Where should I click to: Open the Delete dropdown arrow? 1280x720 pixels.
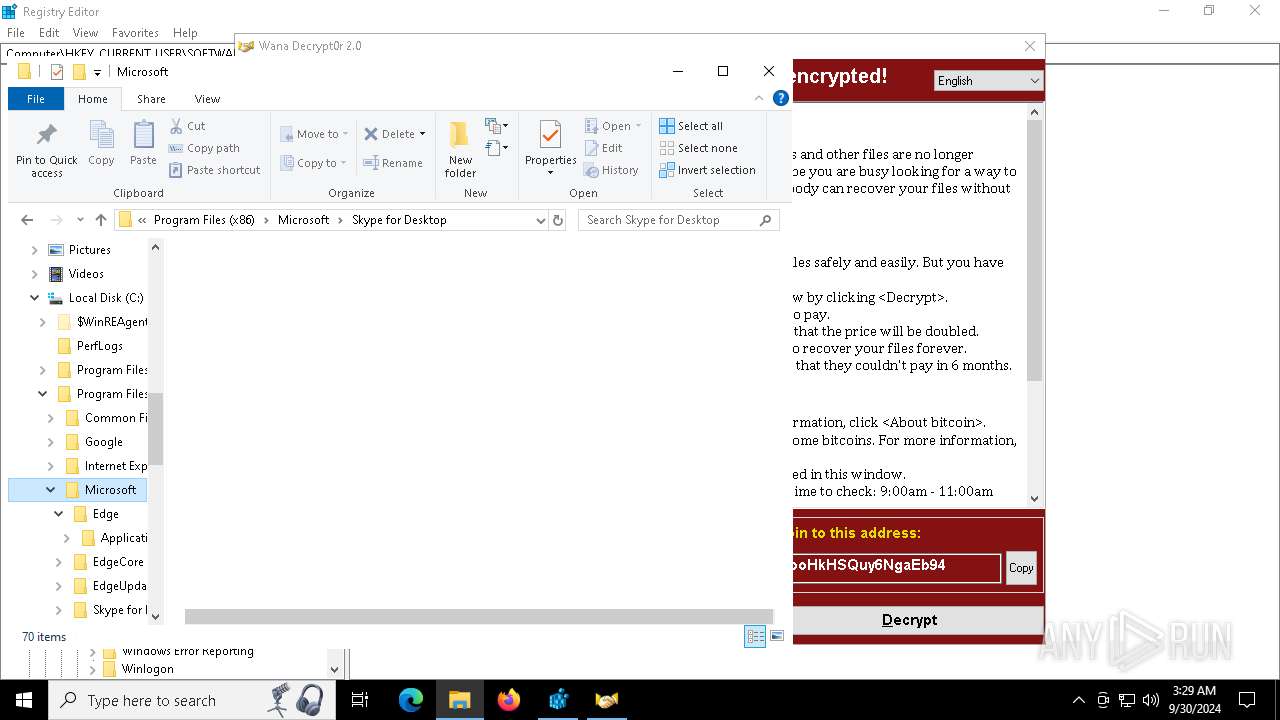tap(422, 134)
